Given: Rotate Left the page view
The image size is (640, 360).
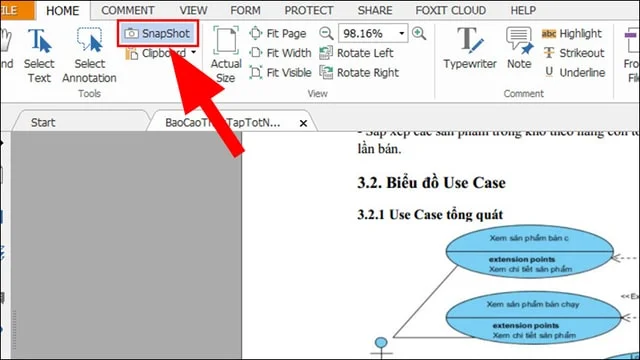Looking at the screenshot, I should [356, 53].
